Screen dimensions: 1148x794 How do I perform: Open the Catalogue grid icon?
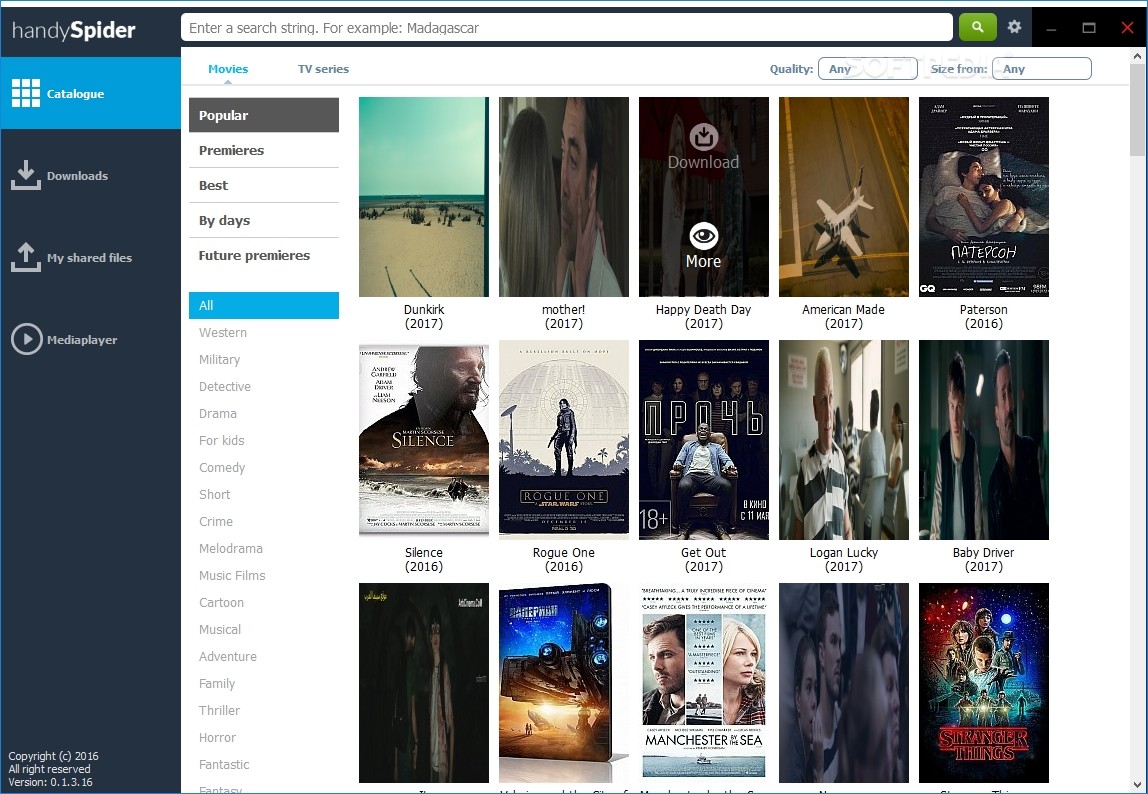(x=26, y=93)
